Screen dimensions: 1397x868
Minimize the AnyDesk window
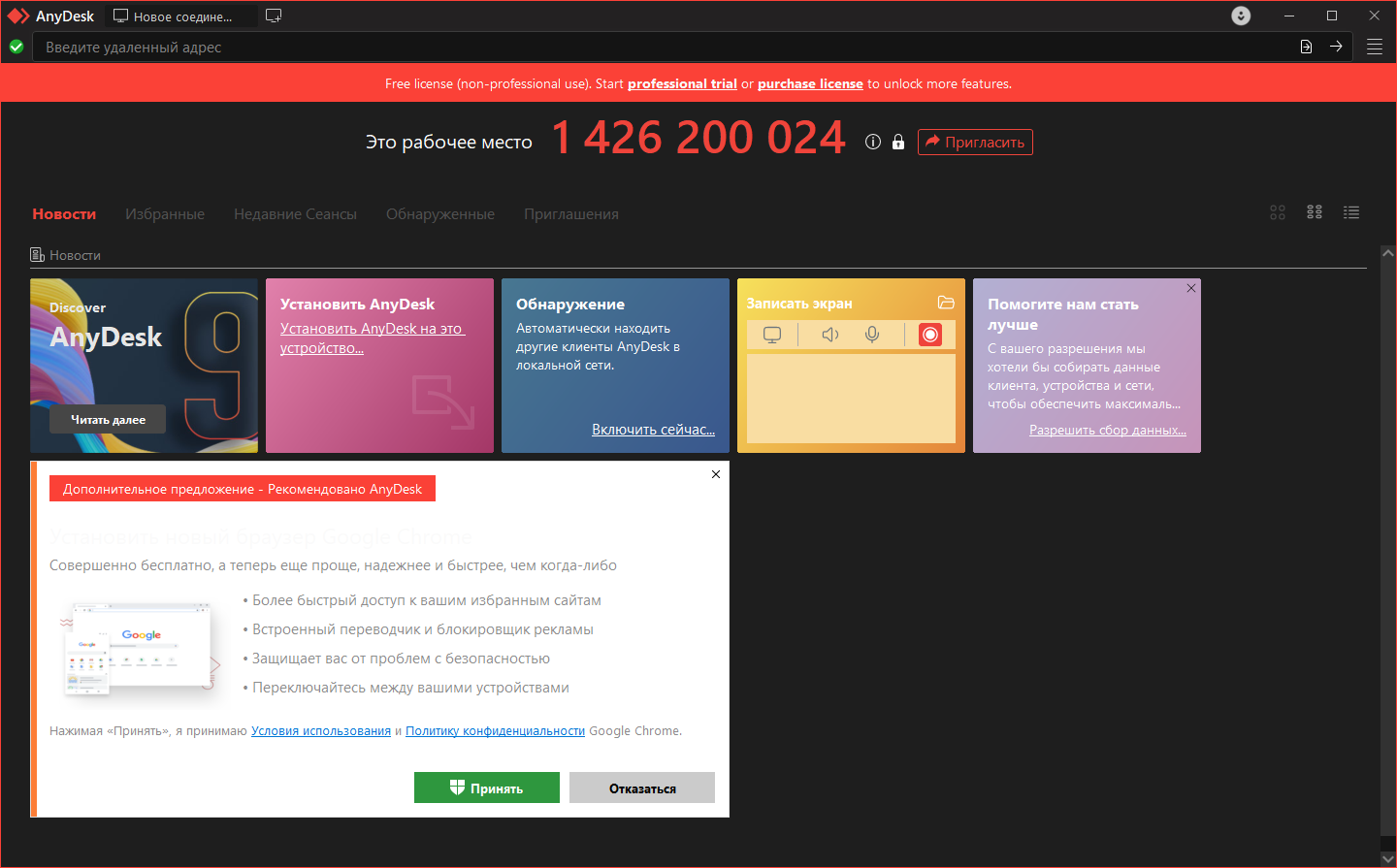coord(1289,16)
